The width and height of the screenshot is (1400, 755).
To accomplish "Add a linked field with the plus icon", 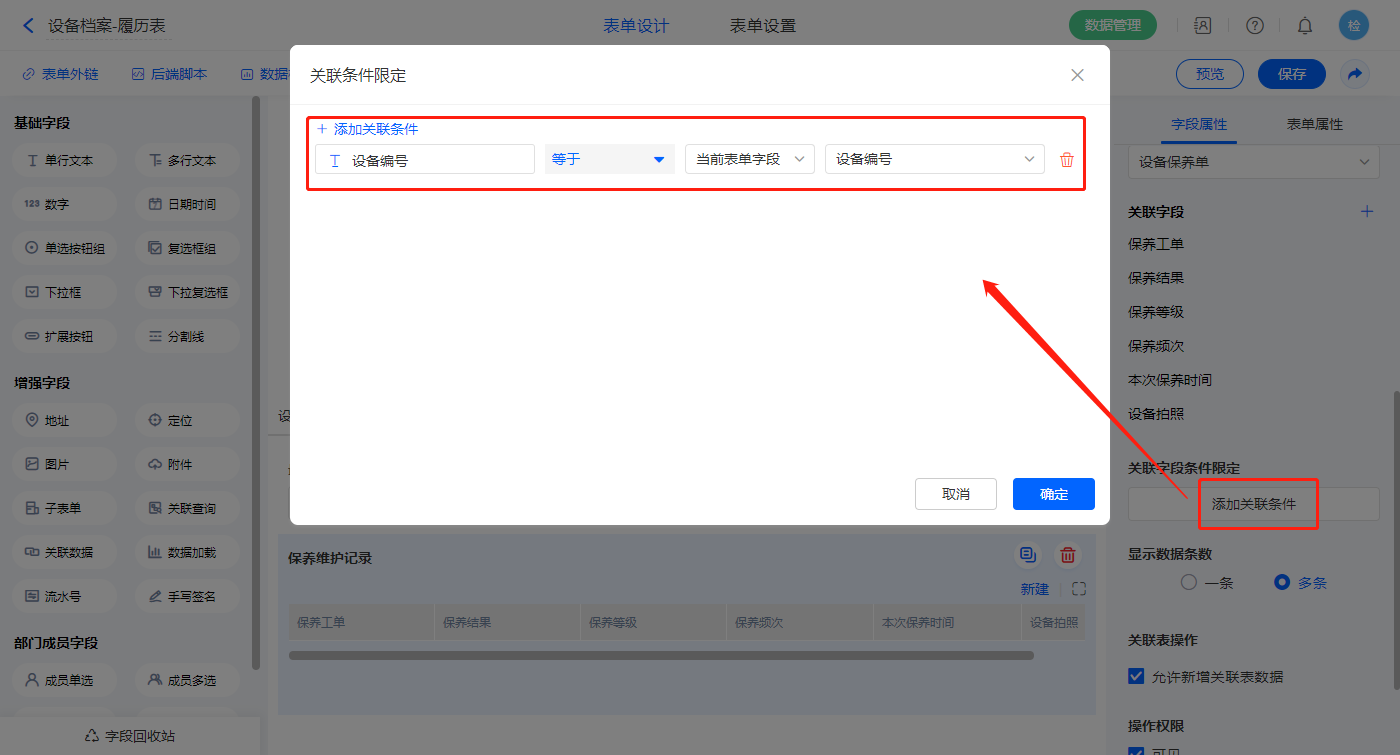I will pos(1367,212).
